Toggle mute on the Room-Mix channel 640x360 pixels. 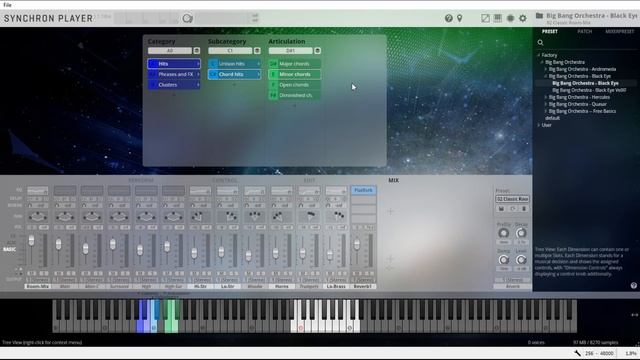32,273
